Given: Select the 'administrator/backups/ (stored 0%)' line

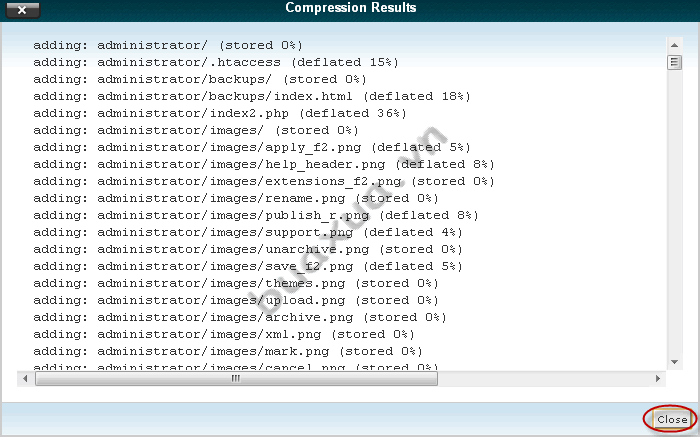Looking at the screenshot, I should click(200, 79).
